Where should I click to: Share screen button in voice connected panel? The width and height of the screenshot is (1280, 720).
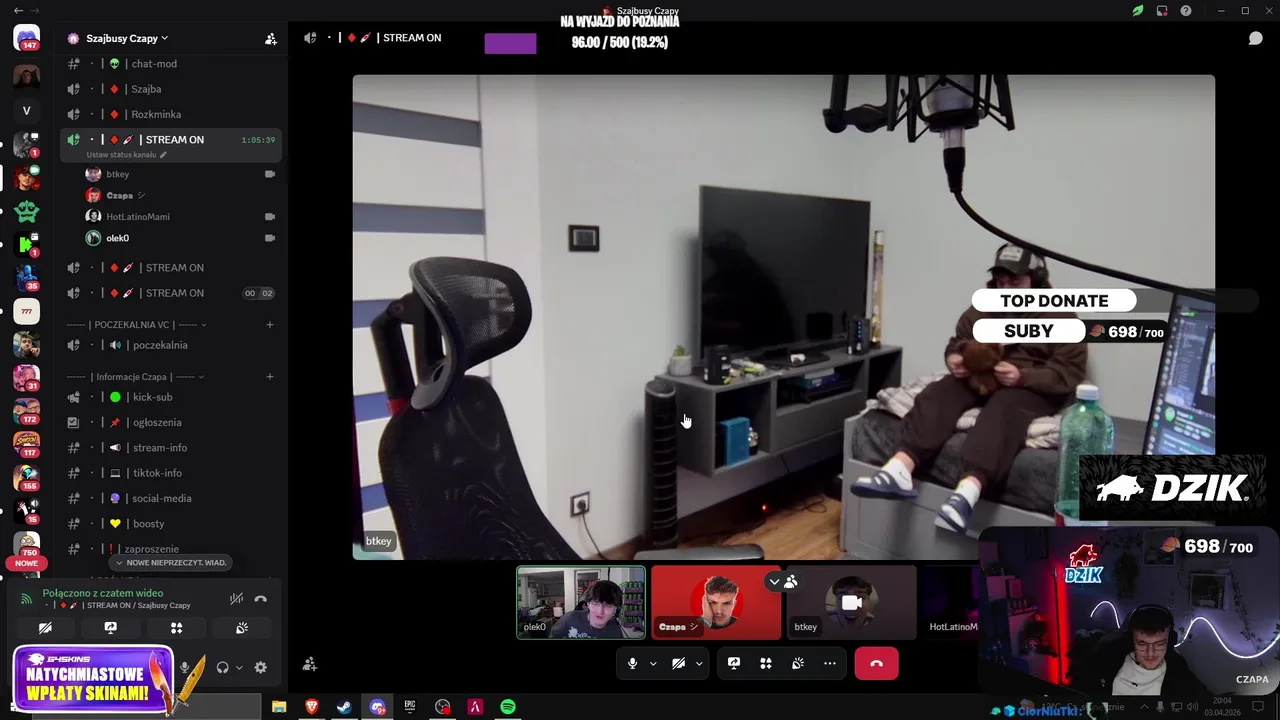(x=111, y=628)
